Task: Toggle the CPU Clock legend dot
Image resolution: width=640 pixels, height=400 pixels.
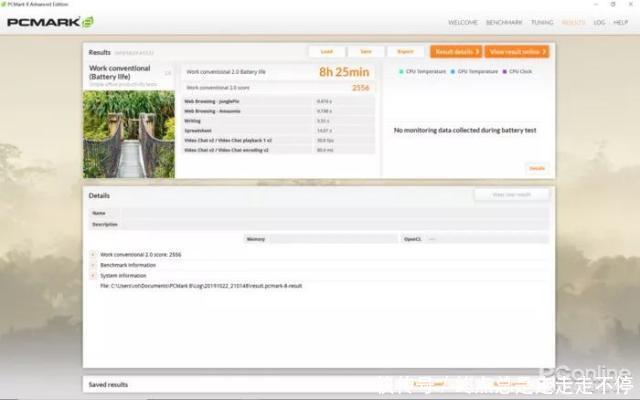Action: pyautogui.click(x=505, y=72)
